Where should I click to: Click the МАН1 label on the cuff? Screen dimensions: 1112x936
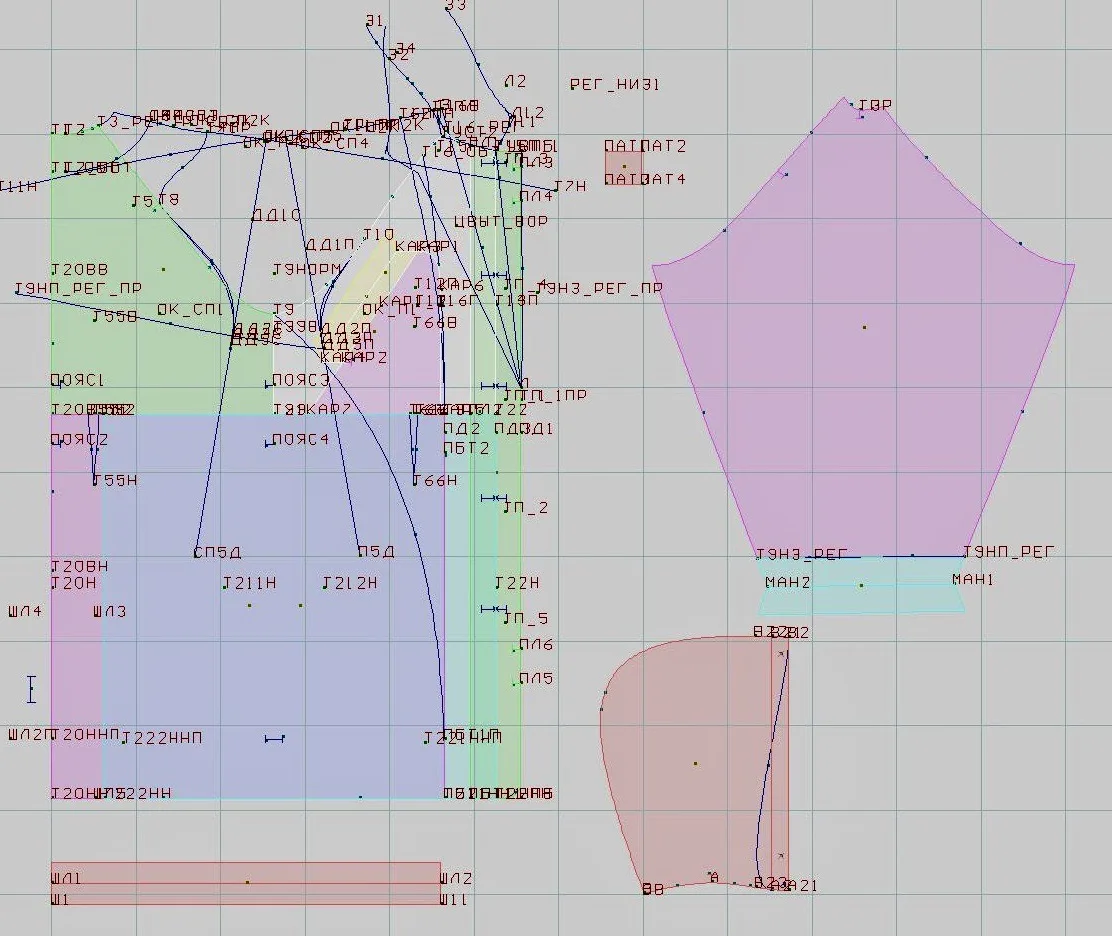(972, 579)
